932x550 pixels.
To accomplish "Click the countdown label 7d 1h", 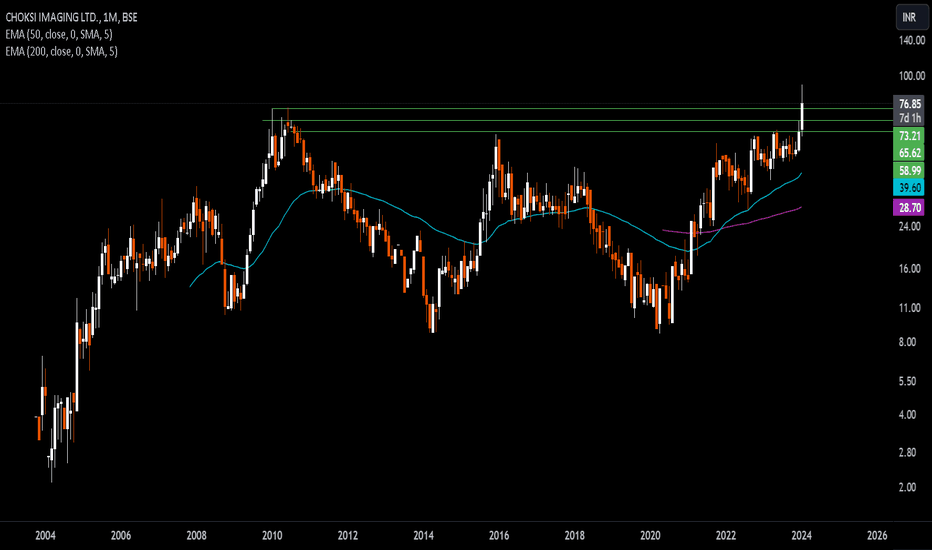I will click(909, 118).
